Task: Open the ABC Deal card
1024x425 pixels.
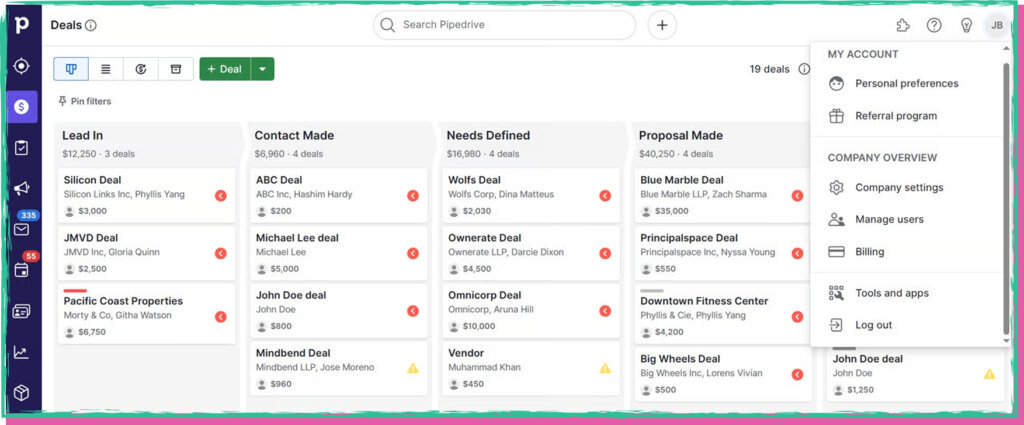Action: pyautogui.click(x=339, y=195)
